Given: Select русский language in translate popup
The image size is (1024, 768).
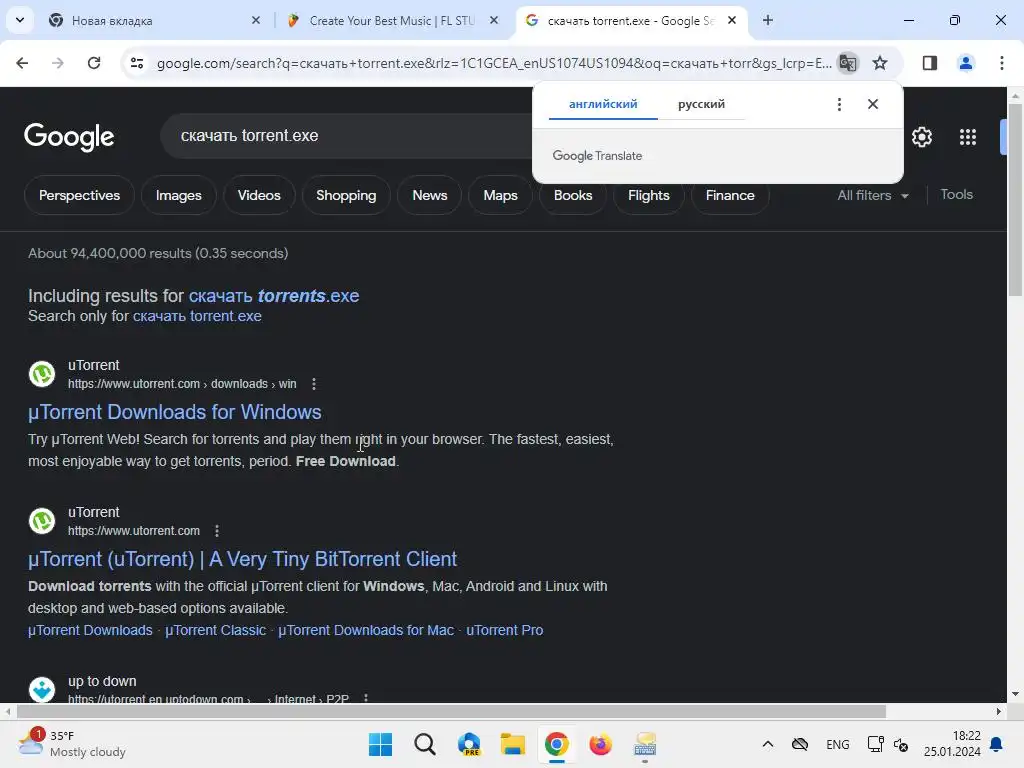Looking at the screenshot, I should coord(701,104).
